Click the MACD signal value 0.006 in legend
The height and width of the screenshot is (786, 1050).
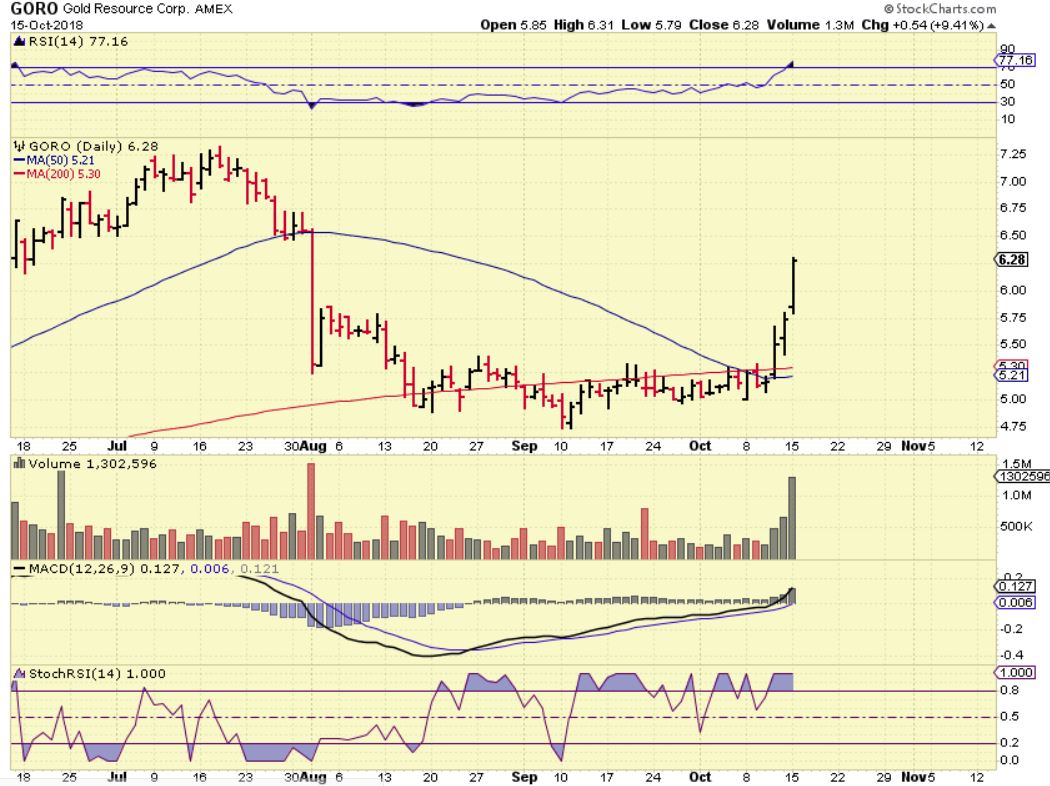pos(210,568)
